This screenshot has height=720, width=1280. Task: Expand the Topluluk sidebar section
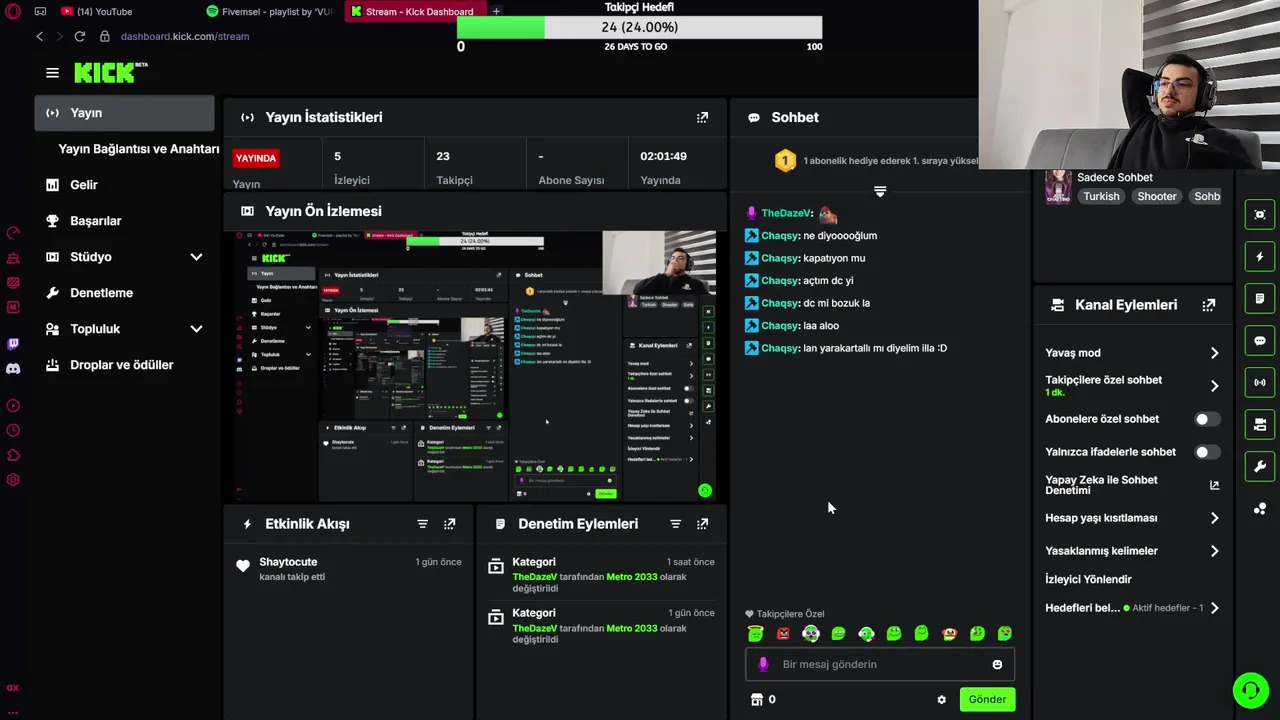coord(196,329)
